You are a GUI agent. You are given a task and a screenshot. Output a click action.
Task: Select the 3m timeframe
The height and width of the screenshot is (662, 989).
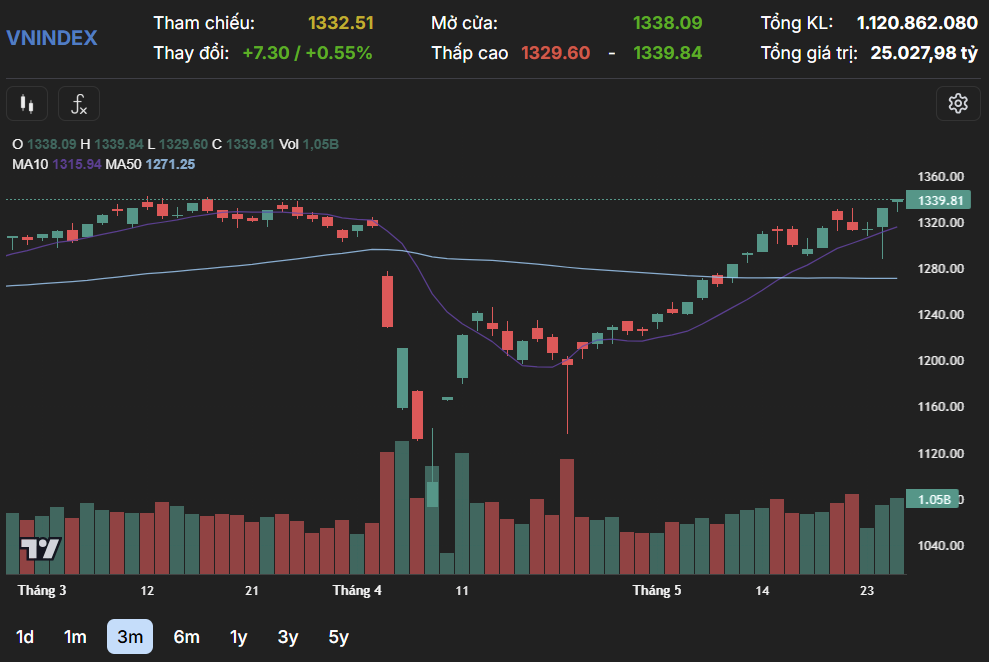(130, 637)
